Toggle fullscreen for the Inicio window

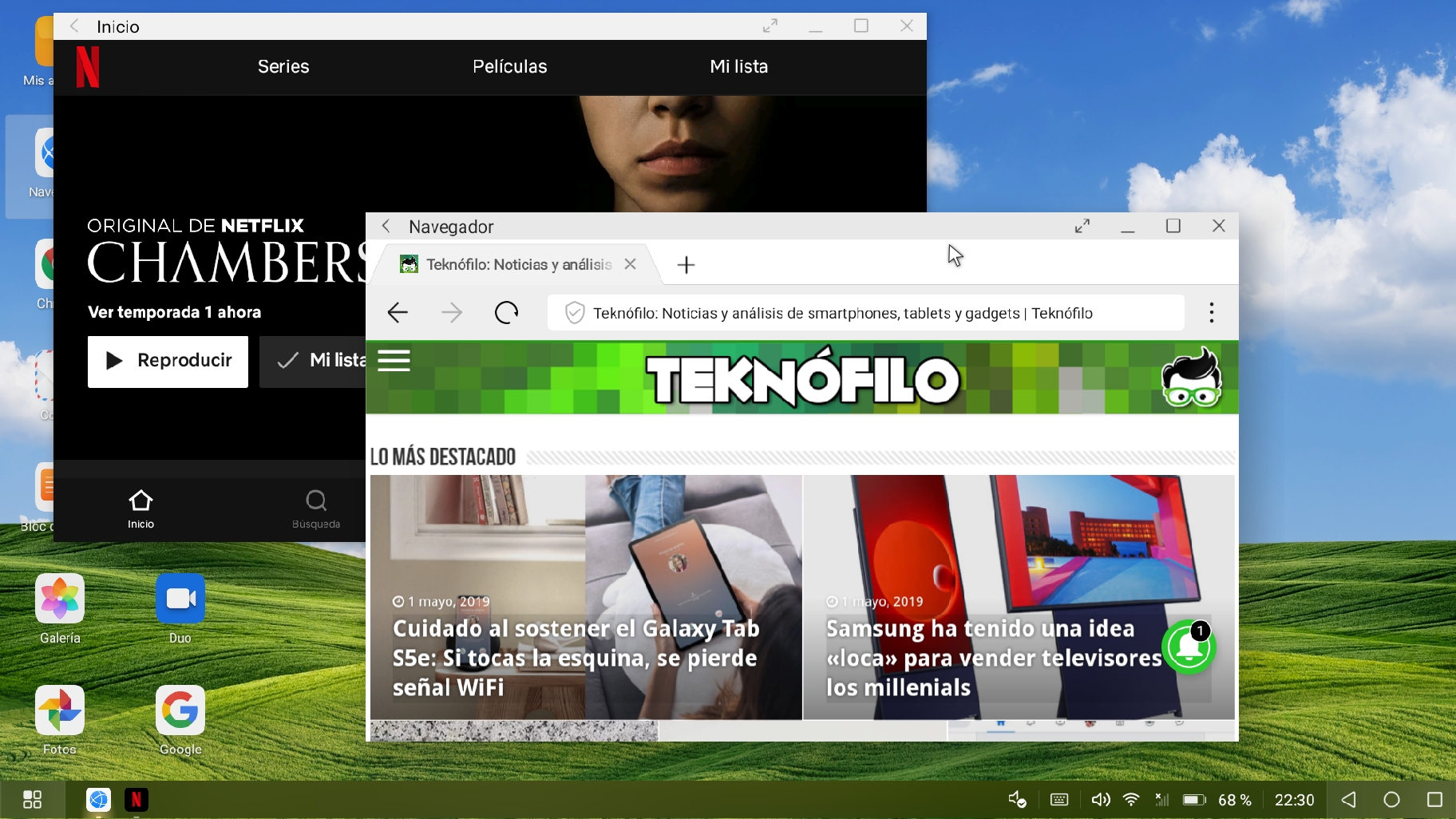tap(770, 26)
